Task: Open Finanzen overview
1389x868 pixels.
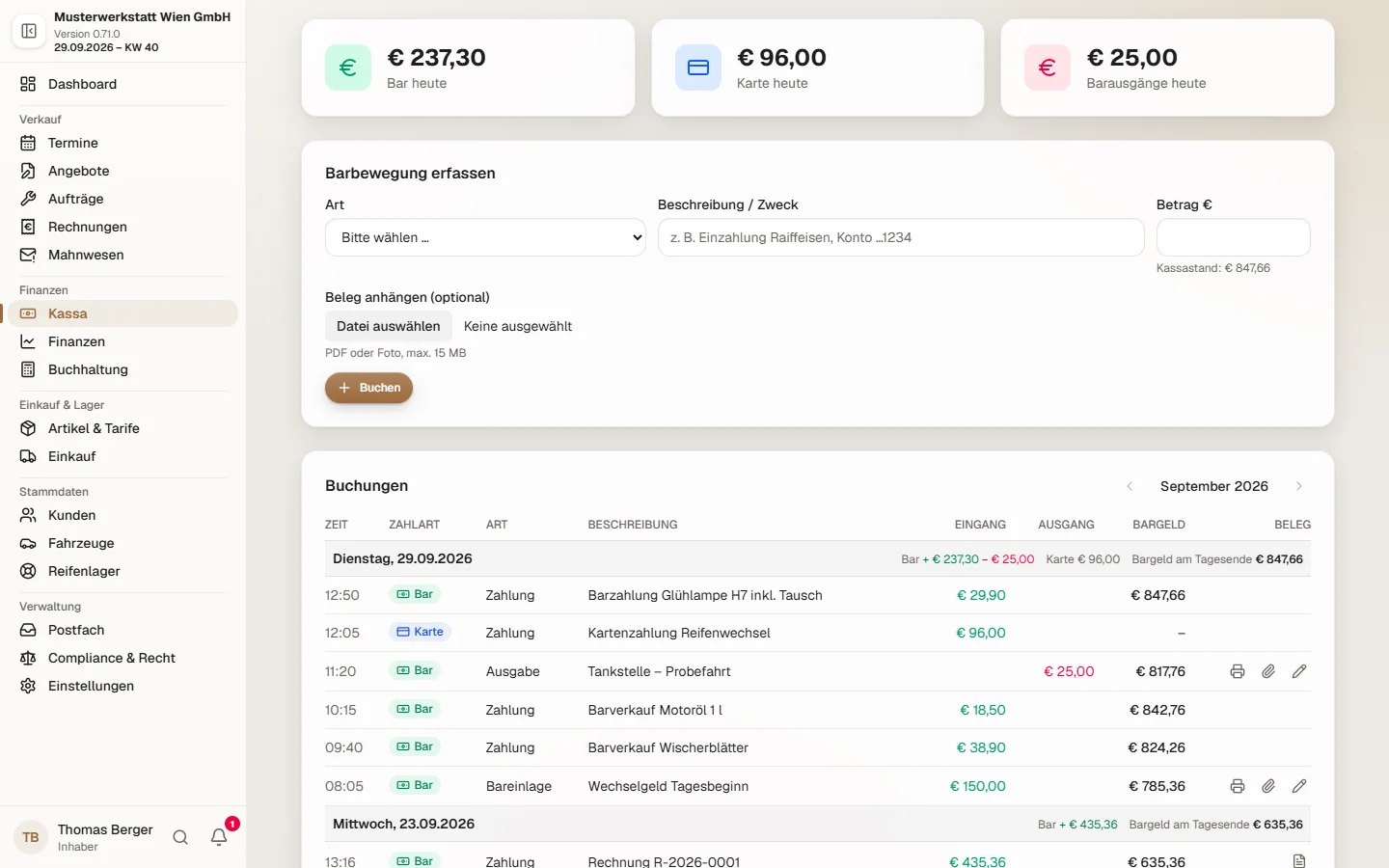Action: click(x=123, y=341)
